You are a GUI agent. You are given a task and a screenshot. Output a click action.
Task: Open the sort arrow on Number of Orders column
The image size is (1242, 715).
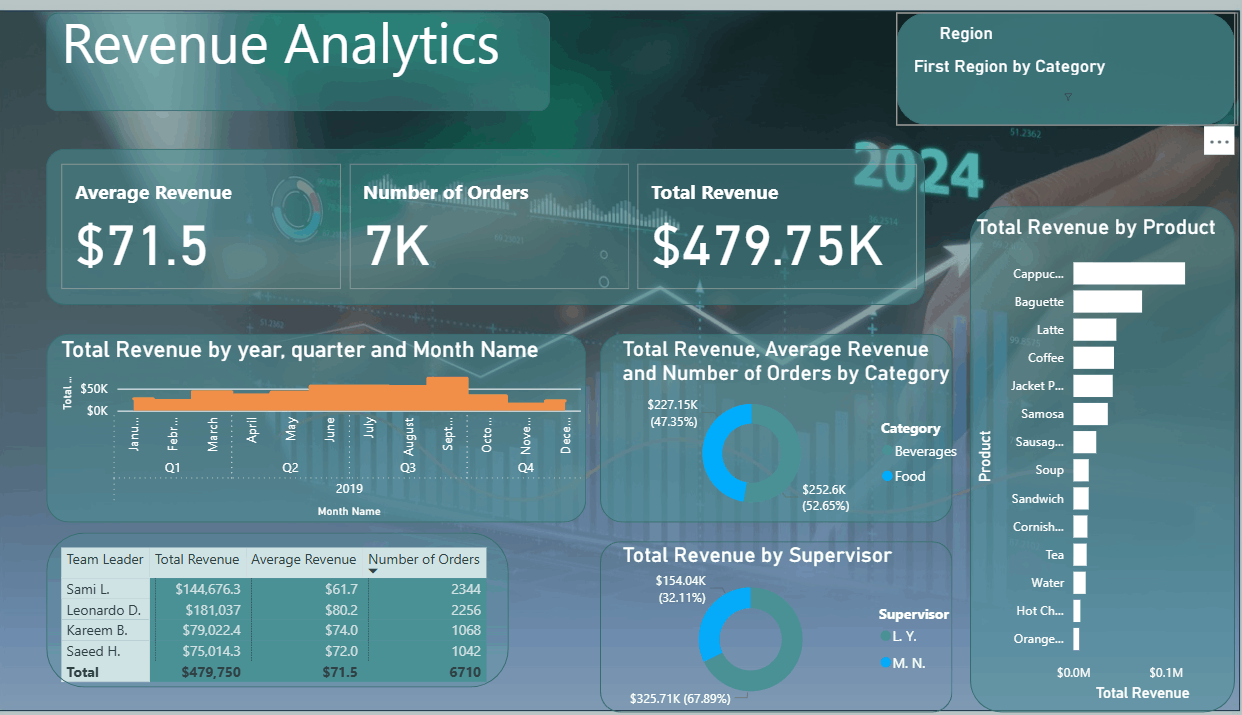(x=373, y=572)
